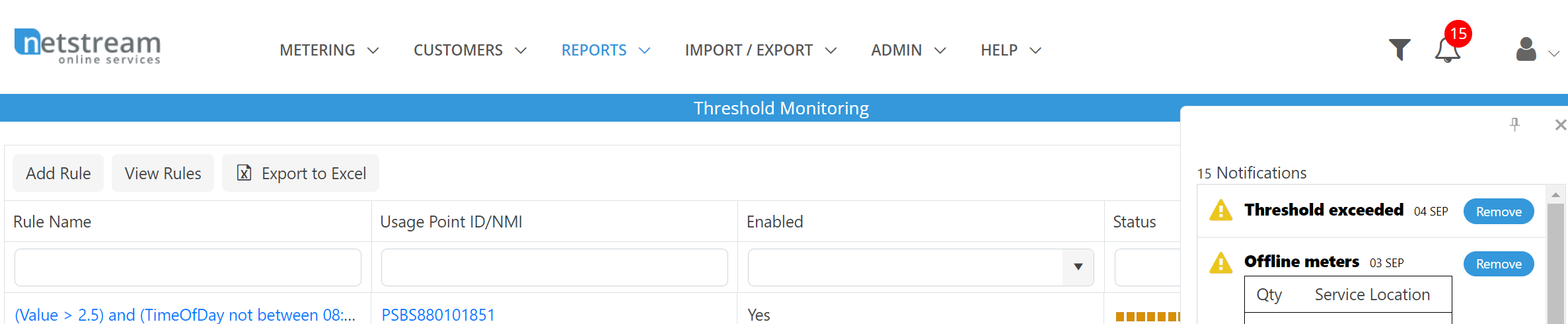This screenshot has height=324, width=1568.
Task: Click the user account profile icon
Action: [1526, 50]
